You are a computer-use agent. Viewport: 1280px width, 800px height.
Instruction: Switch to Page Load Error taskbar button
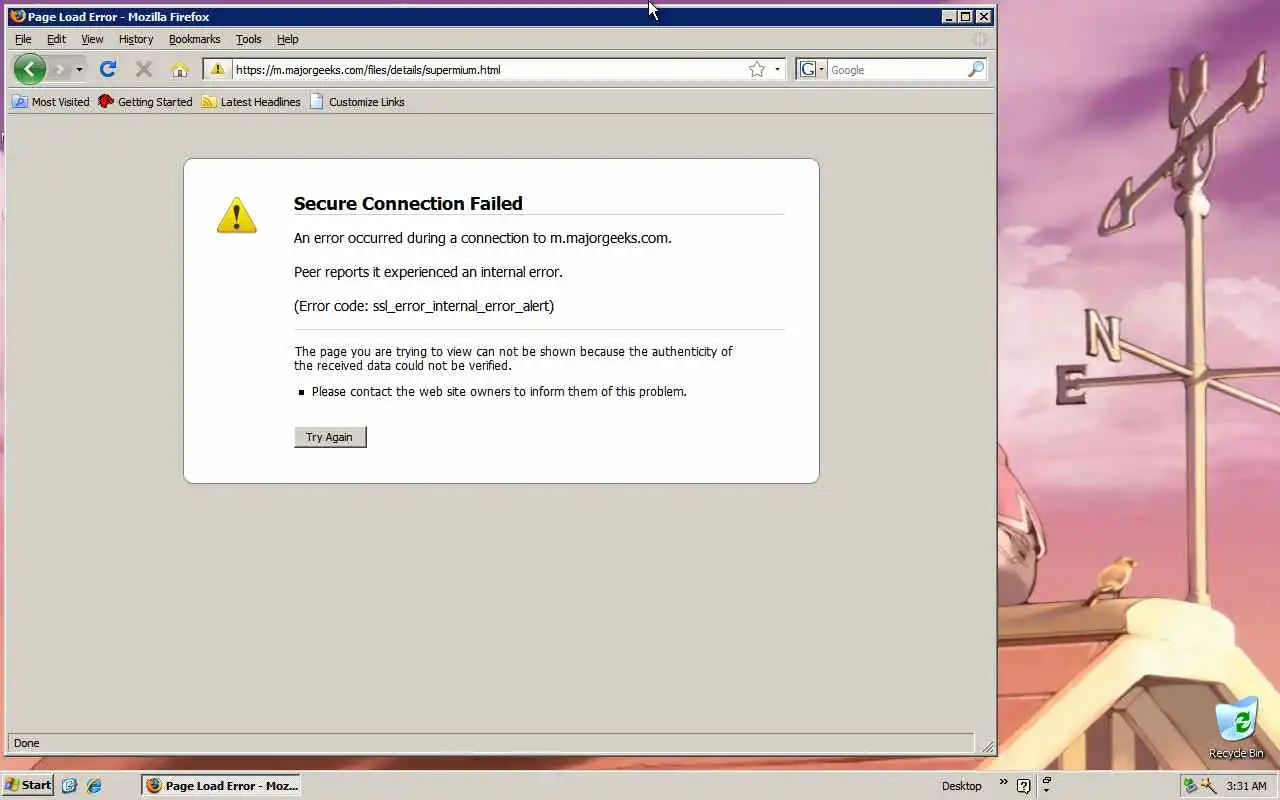220,785
